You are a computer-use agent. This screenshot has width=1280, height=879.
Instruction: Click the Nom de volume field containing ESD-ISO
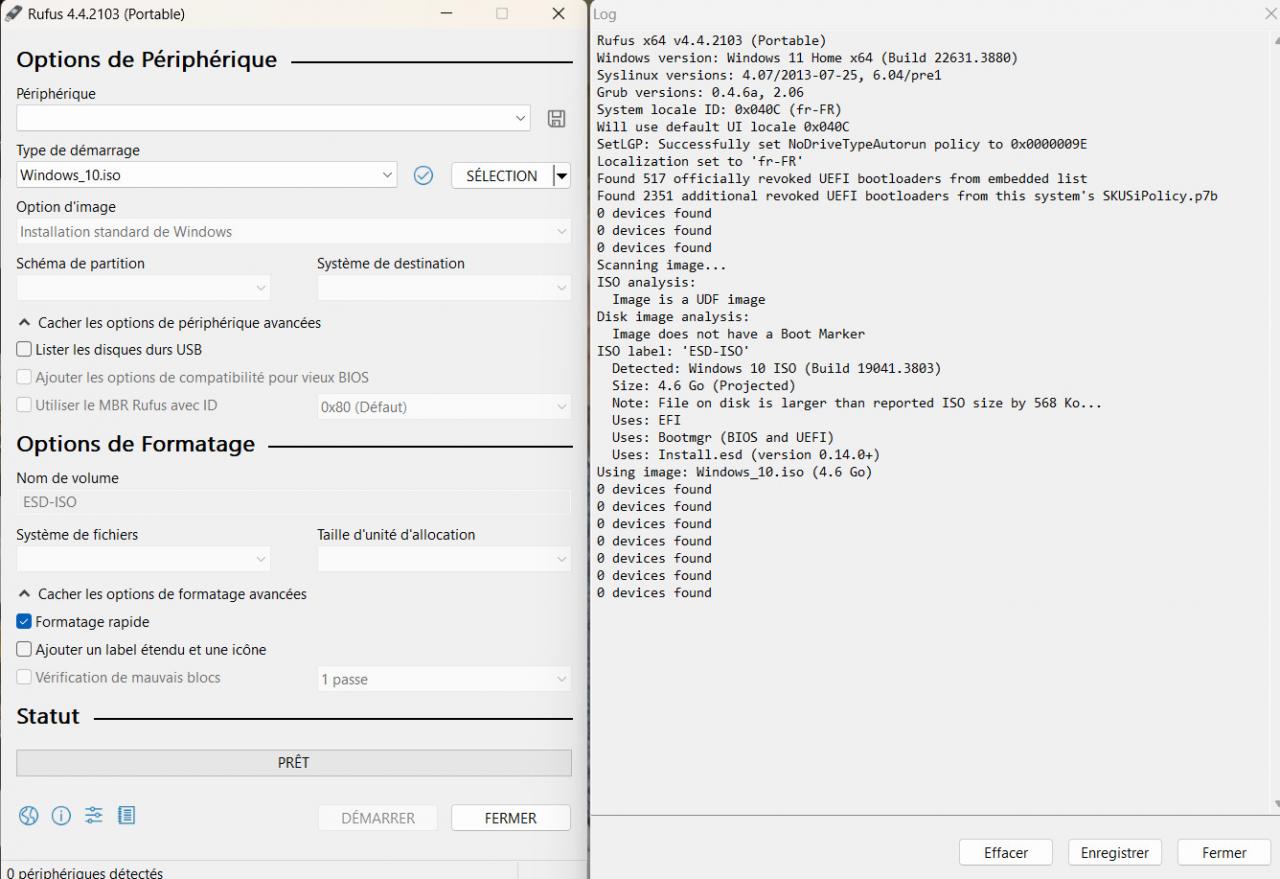coord(294,502)
